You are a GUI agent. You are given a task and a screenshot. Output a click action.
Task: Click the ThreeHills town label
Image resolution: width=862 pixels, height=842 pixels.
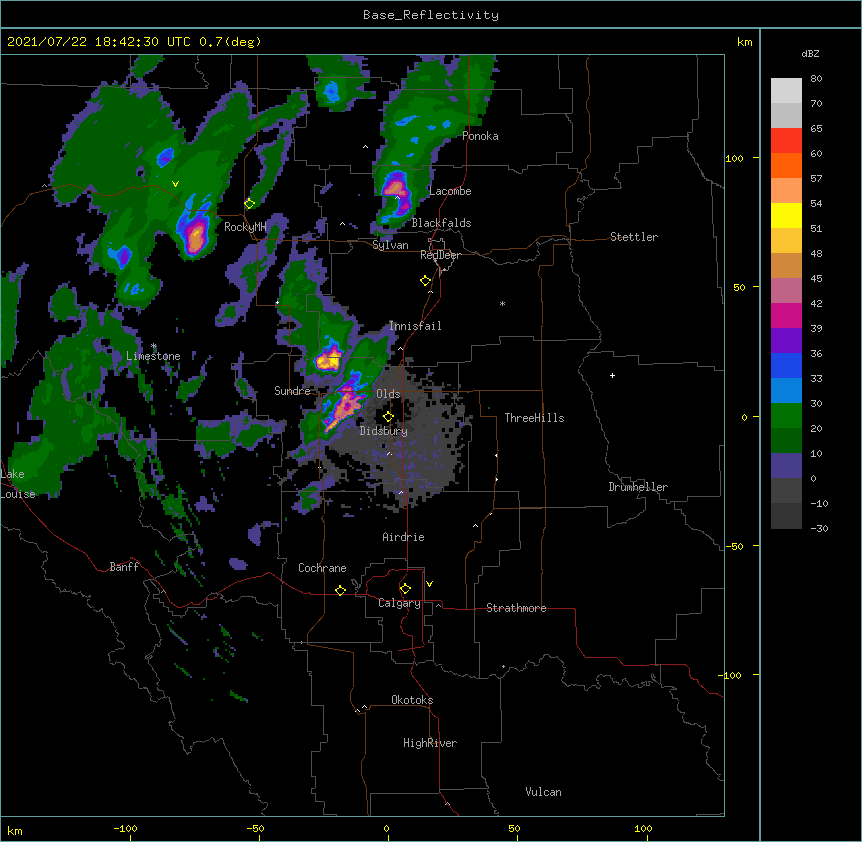[x=534, y=418]
